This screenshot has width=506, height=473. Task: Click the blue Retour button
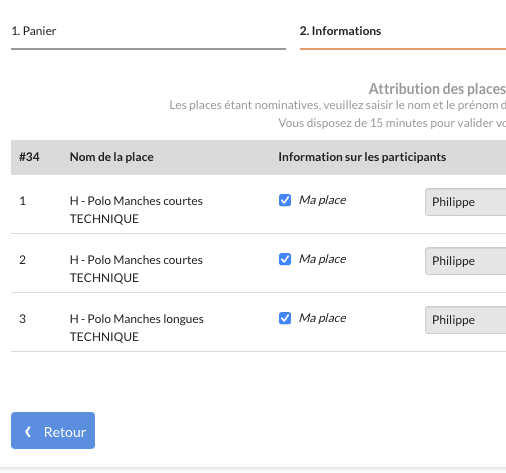pos(53,430)
